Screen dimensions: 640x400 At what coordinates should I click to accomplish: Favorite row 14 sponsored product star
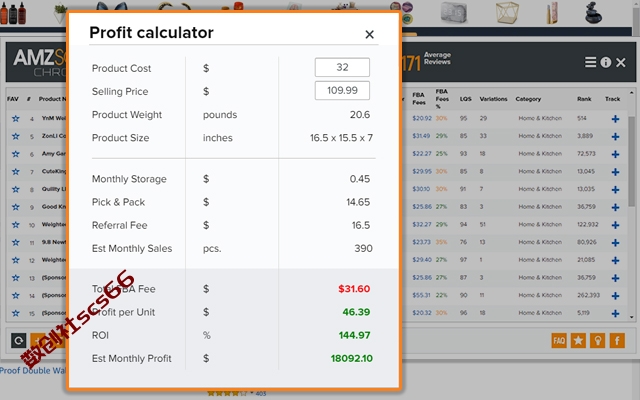(16, 295)
